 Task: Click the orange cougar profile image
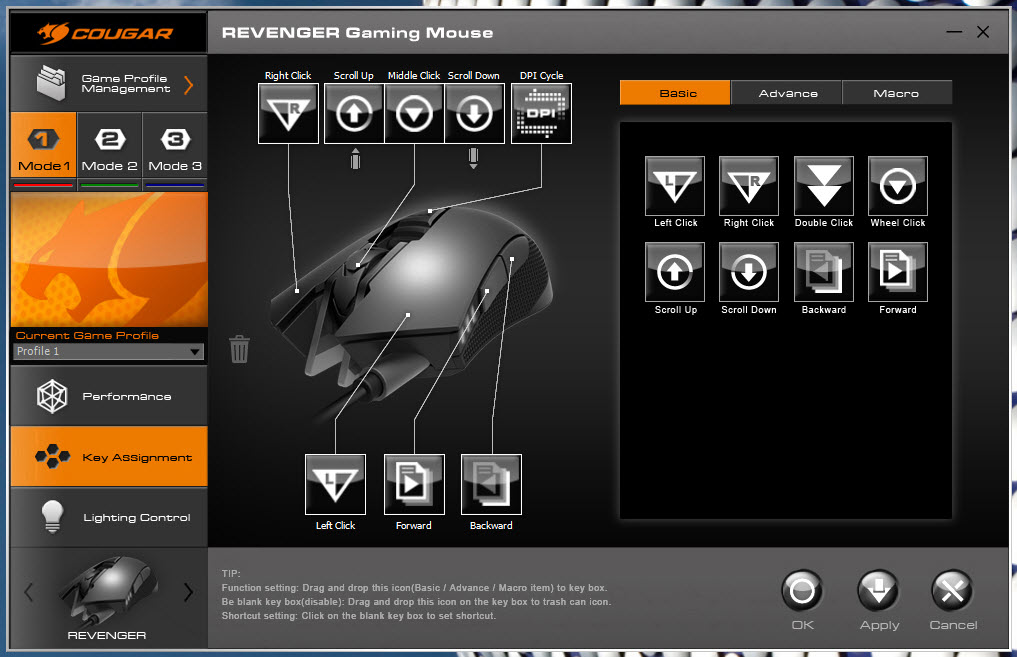(x=109, y=259)
